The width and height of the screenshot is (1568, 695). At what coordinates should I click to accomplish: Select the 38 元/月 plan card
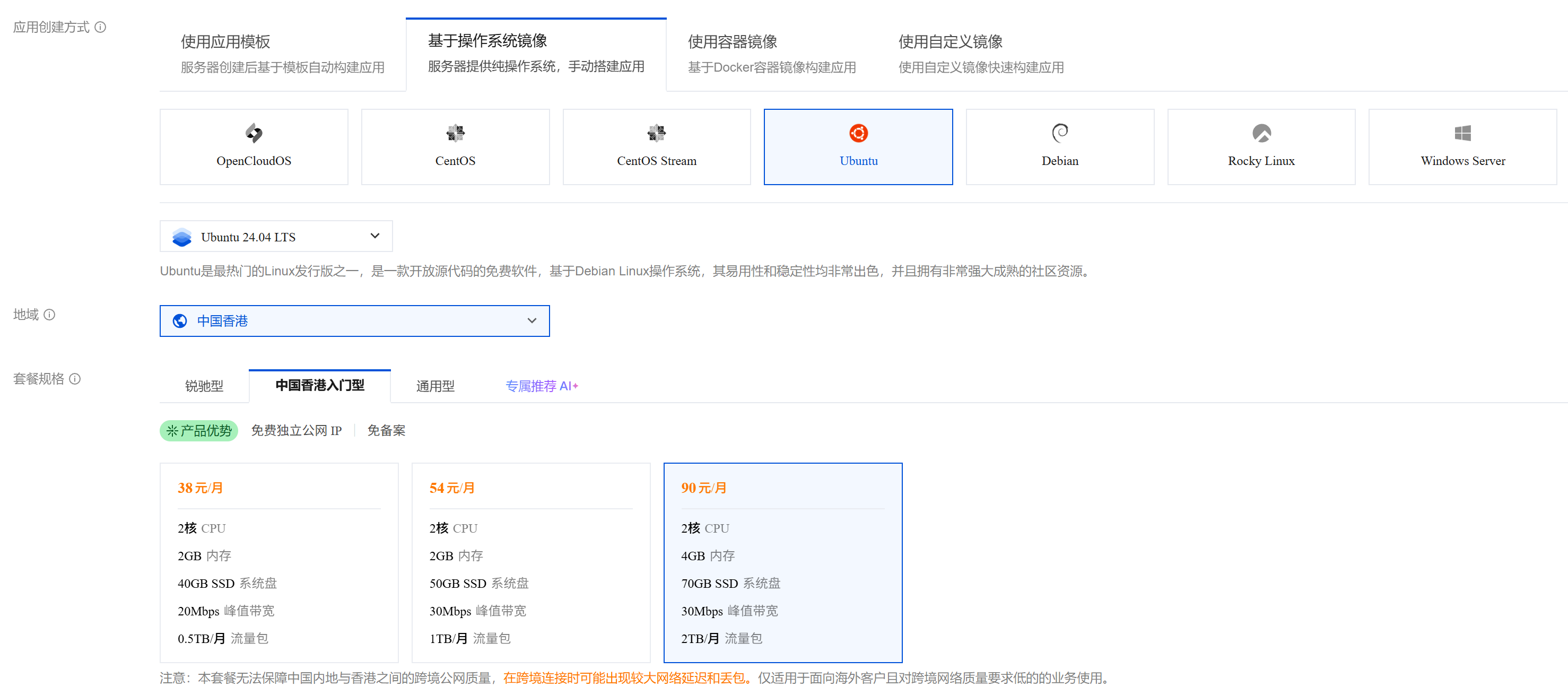coord(279,562)
